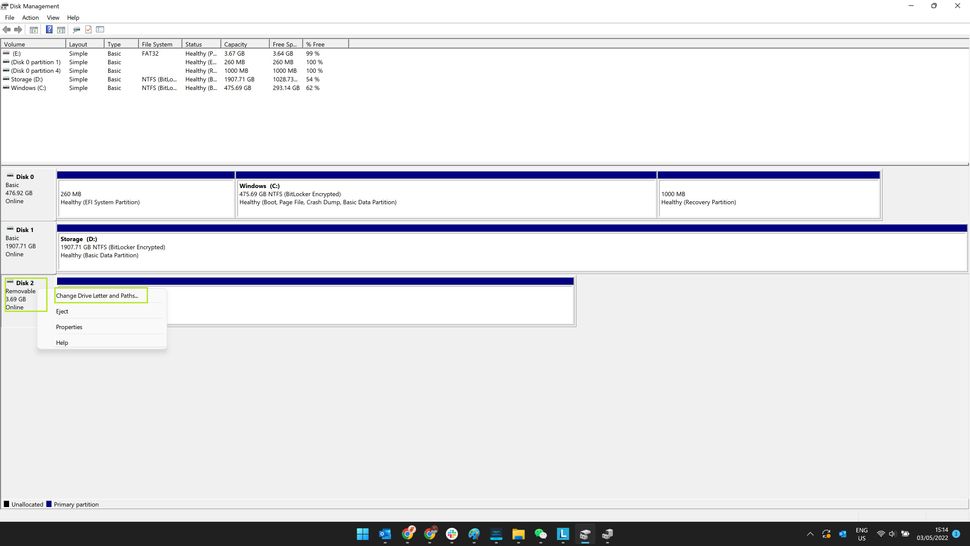The image size is (970, 546).
Task: Open the first Chrome icon on taskbar
Action: (x=408, y=534)
